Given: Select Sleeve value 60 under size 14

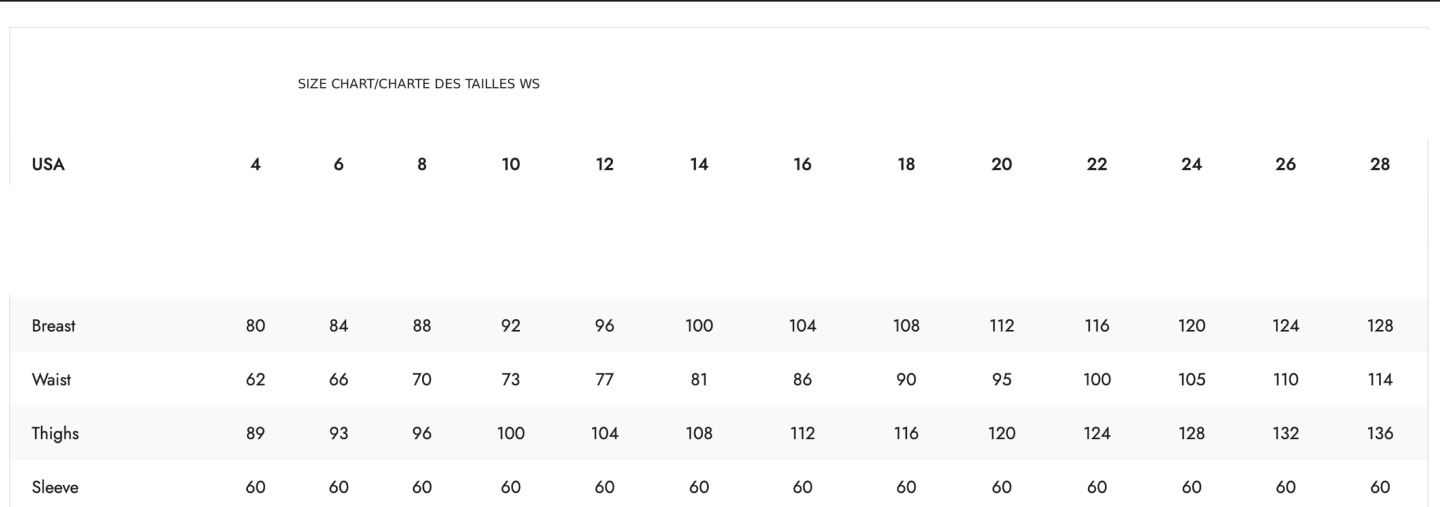Looking at the screenshot, I should coord(699,488).
